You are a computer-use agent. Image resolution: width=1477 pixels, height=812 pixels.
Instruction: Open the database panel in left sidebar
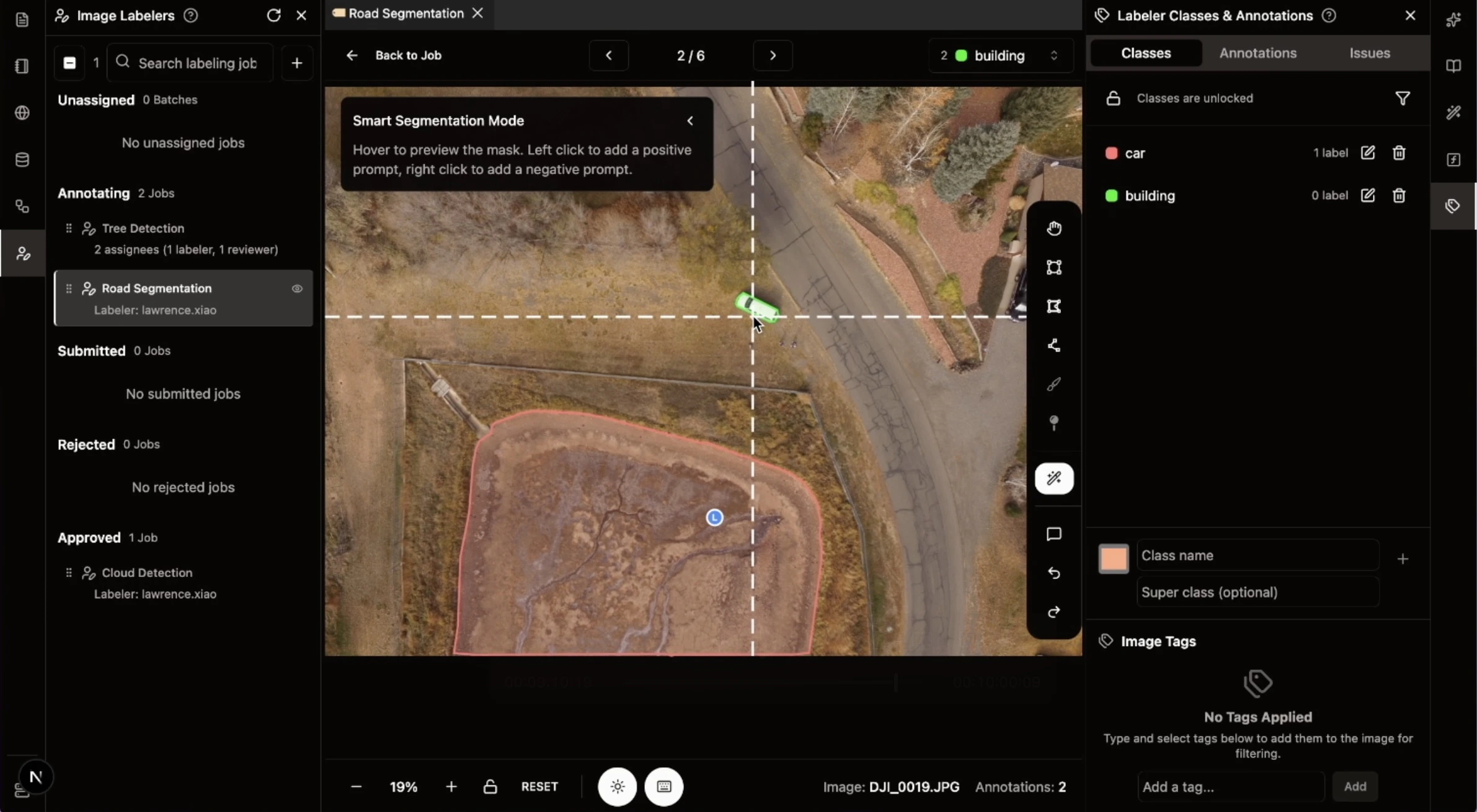22,159
